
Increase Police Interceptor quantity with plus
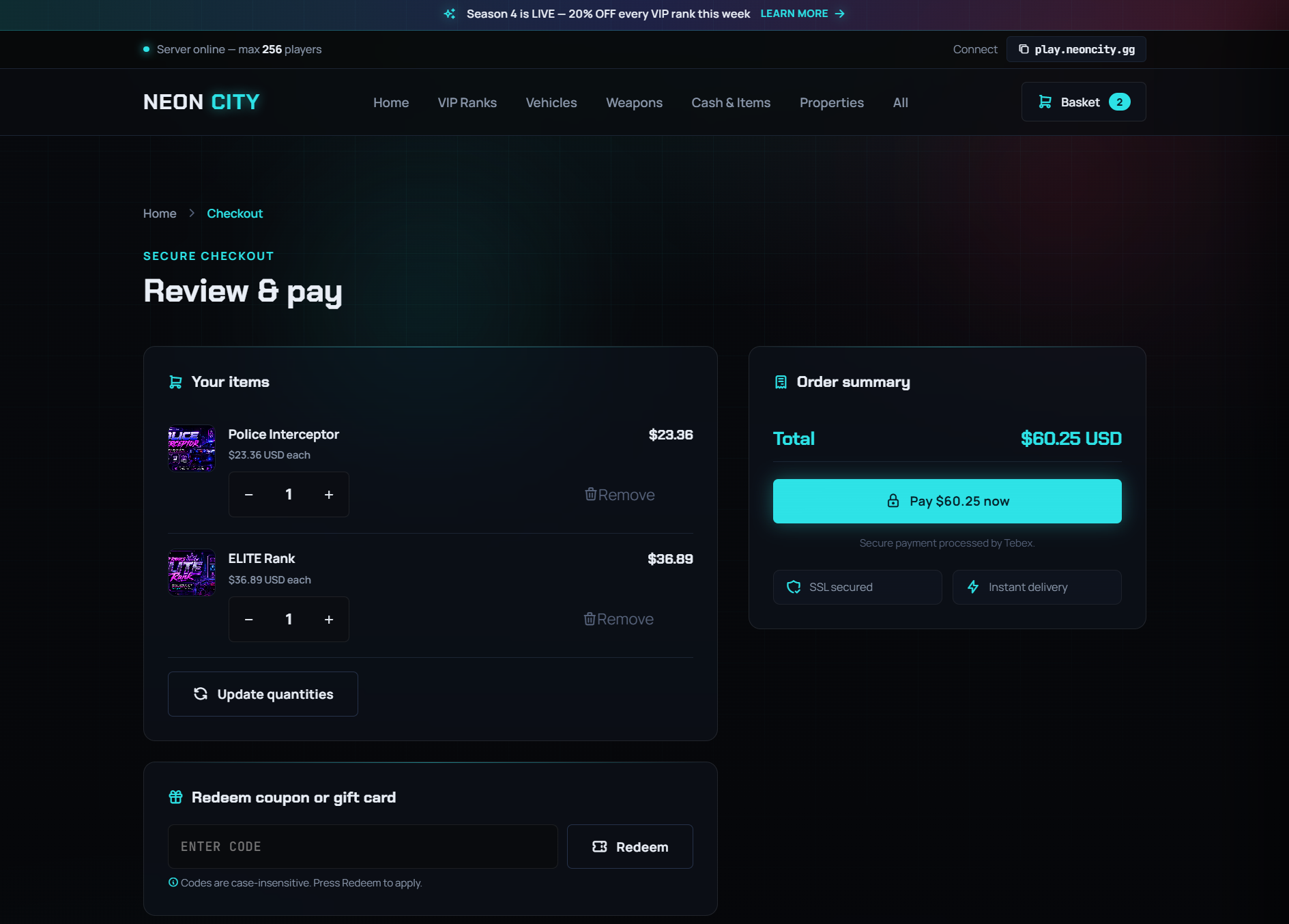pyautogui.click(x=329, y=494)
